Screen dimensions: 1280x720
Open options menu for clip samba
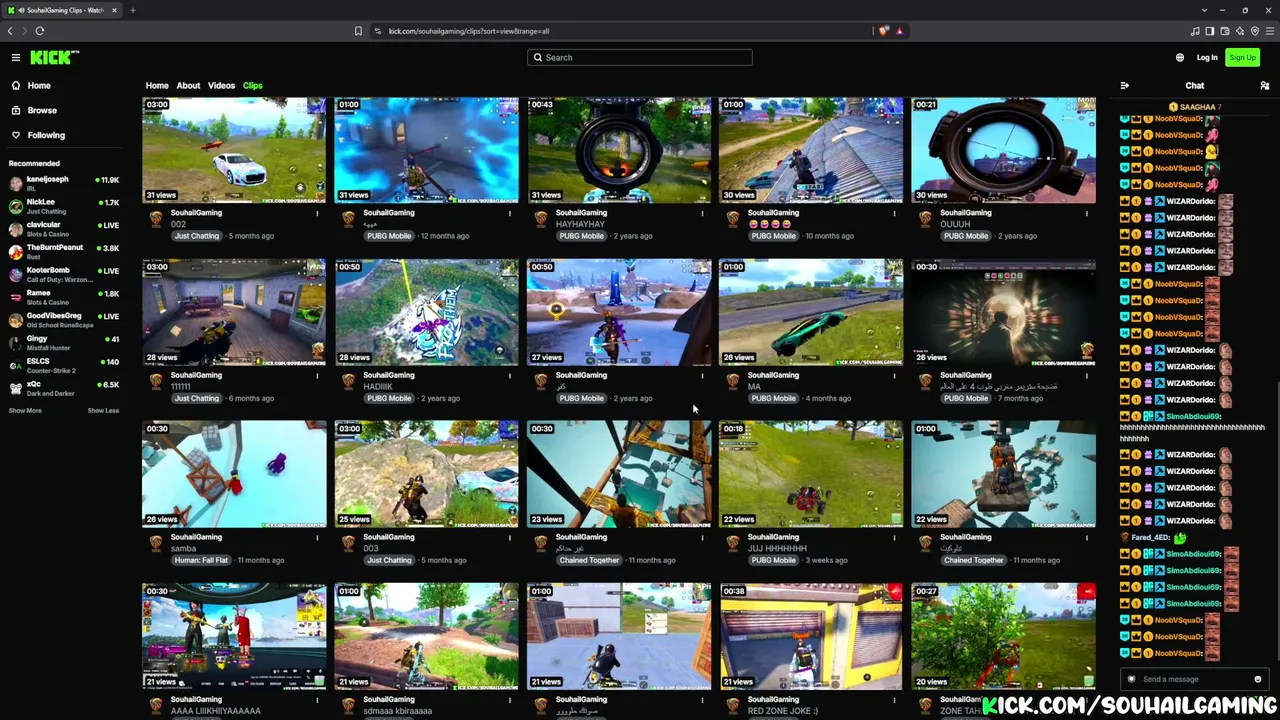(318, 537)
